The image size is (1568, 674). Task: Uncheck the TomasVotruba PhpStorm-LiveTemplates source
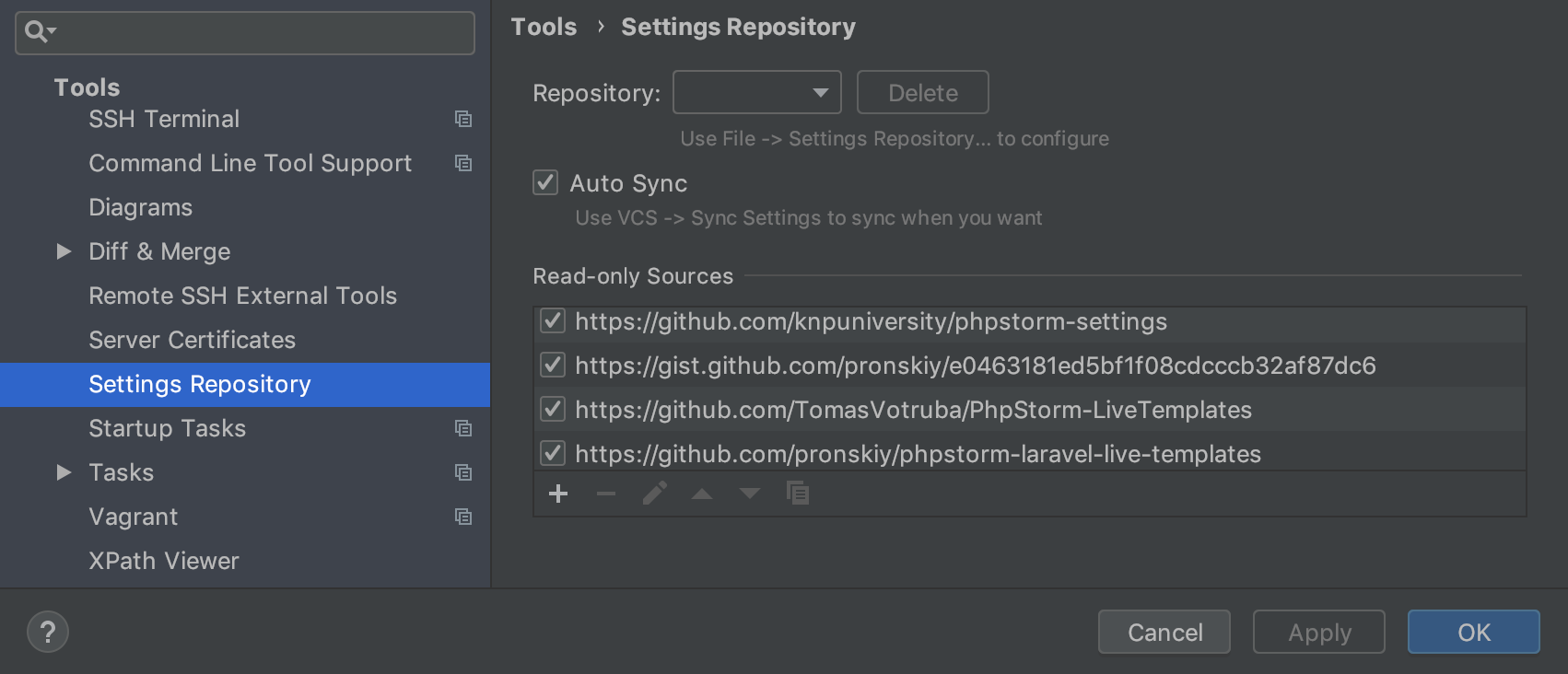pos(553,409)
